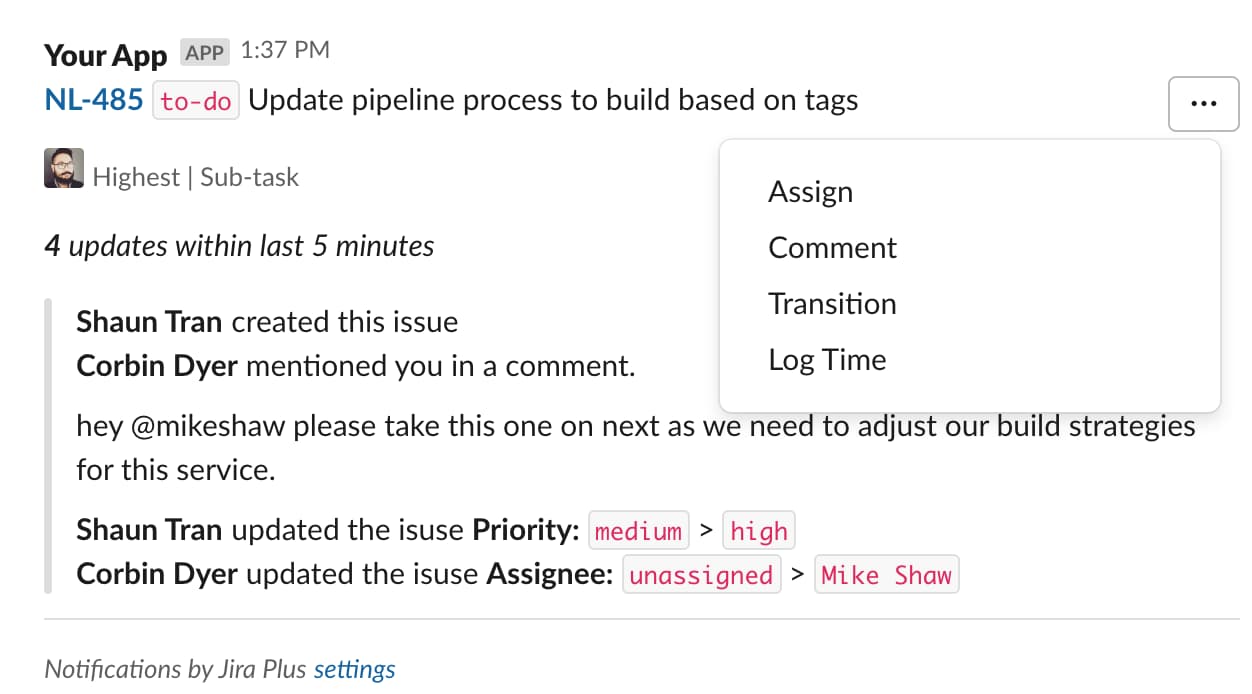
Task: Click the Your App sender name
Action: click(108, 53)
